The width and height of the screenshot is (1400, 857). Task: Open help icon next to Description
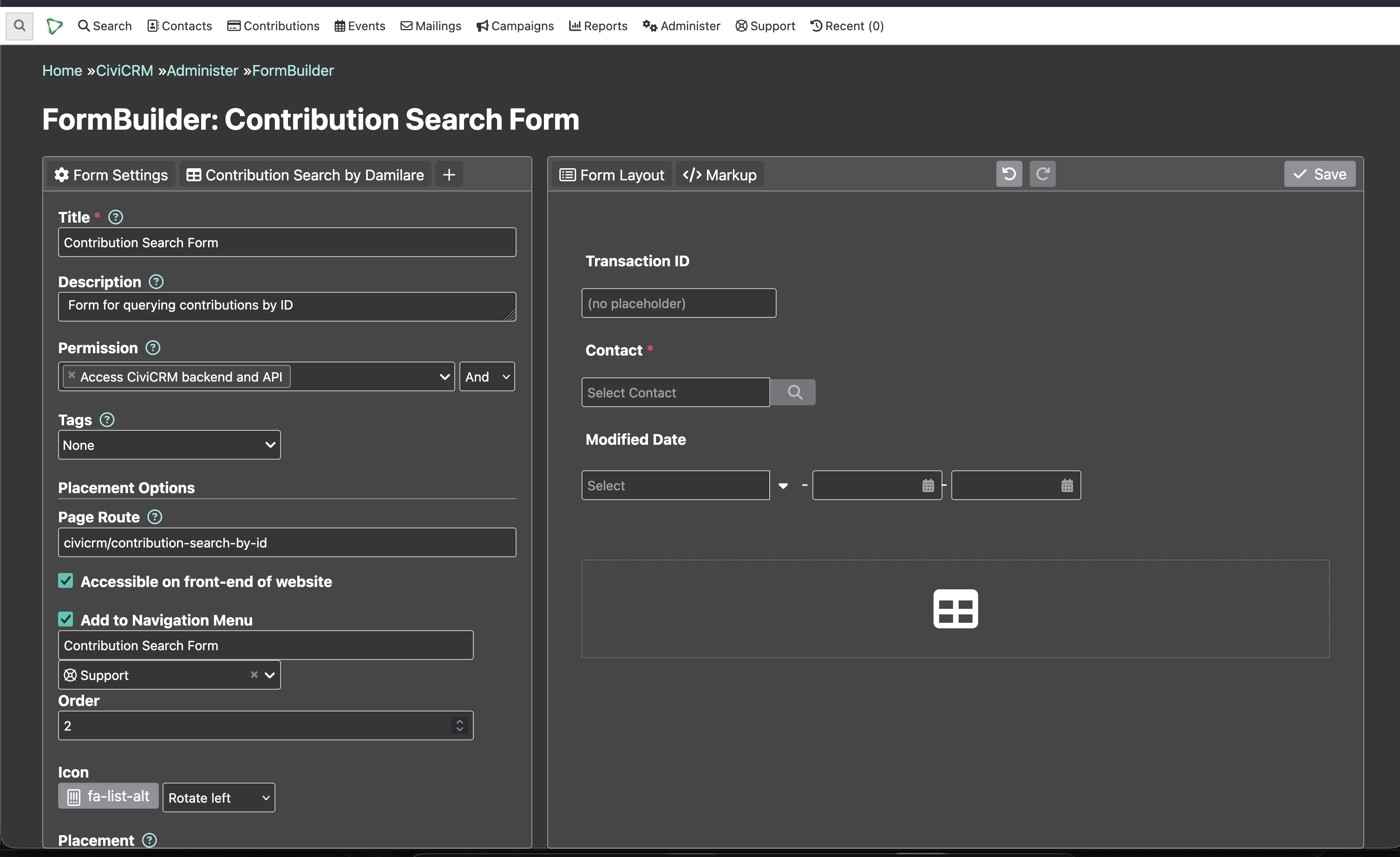(156, 282)
